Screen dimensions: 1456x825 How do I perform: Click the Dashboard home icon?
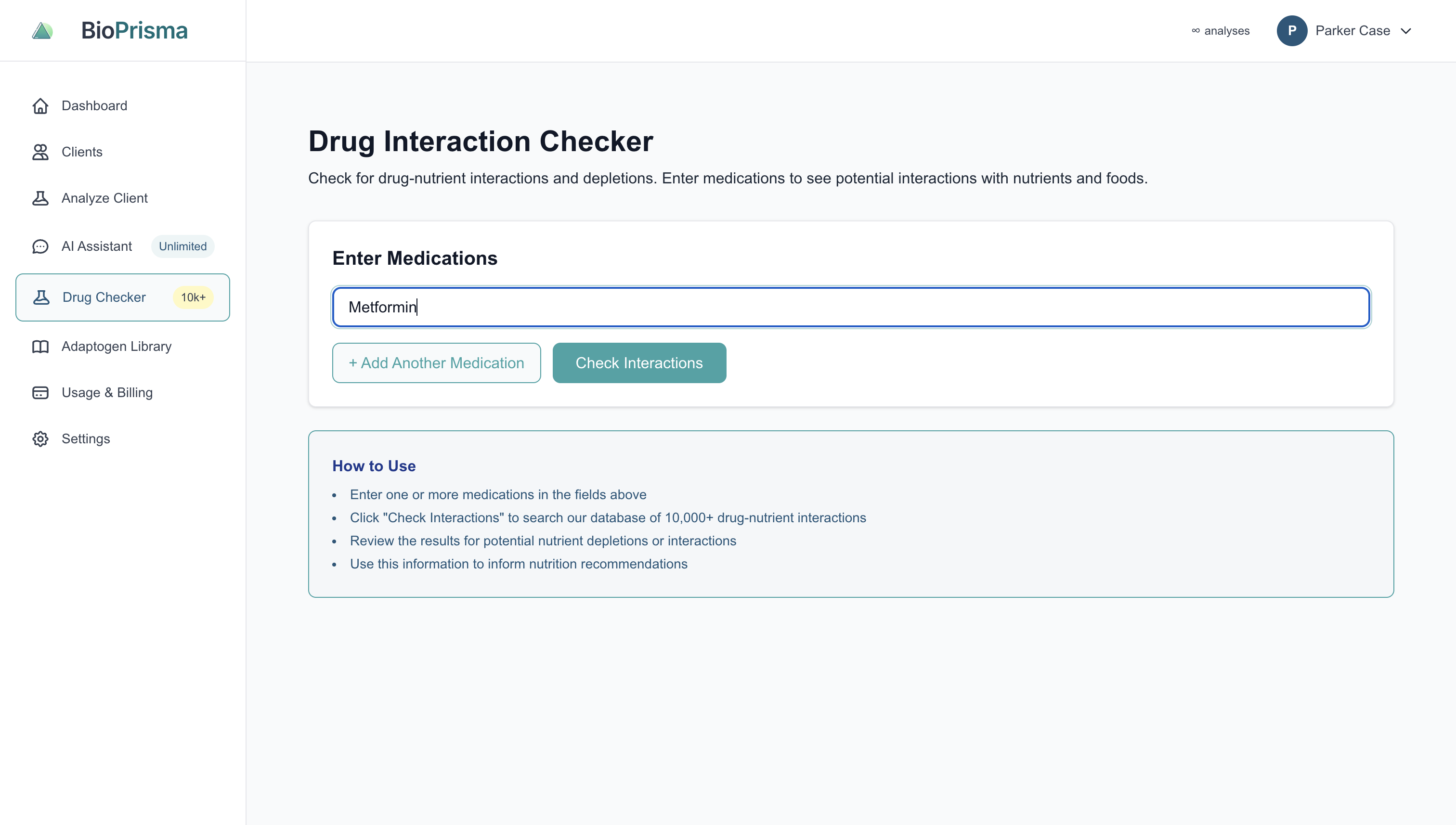39,106
